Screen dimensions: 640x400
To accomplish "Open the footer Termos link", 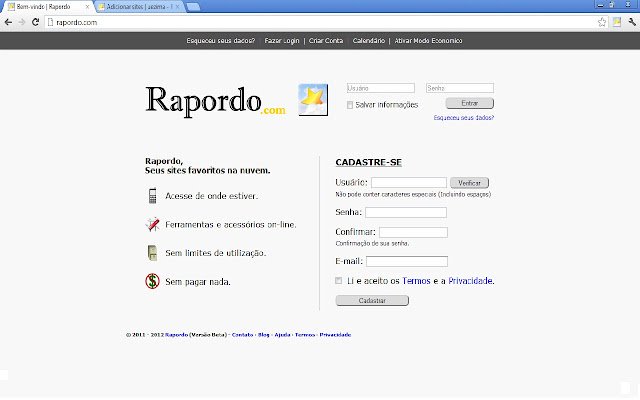I will (305, 335).
